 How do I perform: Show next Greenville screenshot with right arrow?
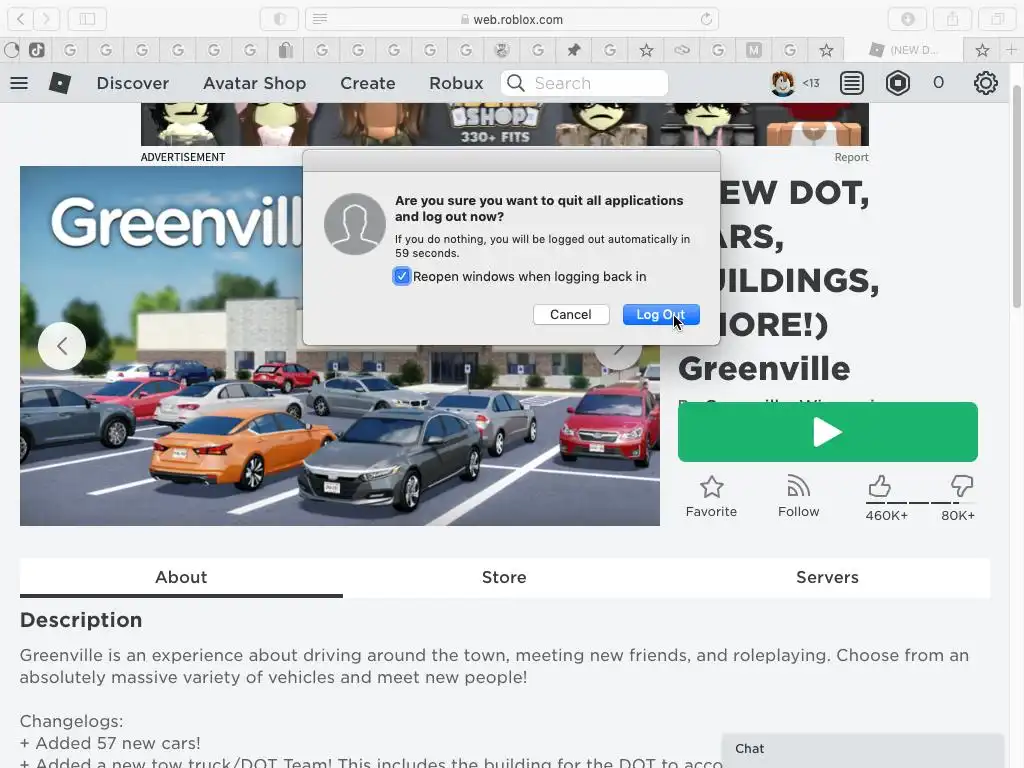618,353
